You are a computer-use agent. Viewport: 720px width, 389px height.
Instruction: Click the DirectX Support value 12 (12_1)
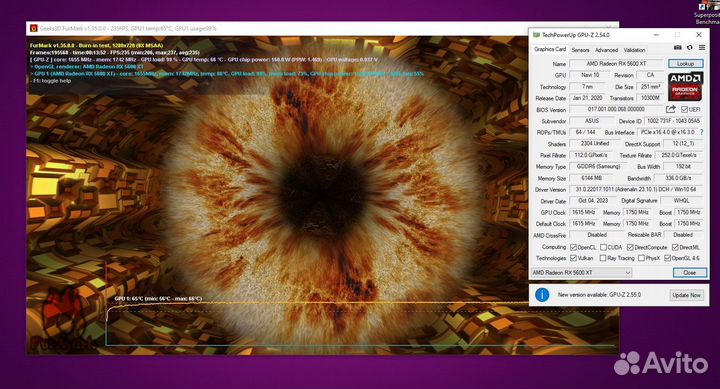(x=683, y=144)
